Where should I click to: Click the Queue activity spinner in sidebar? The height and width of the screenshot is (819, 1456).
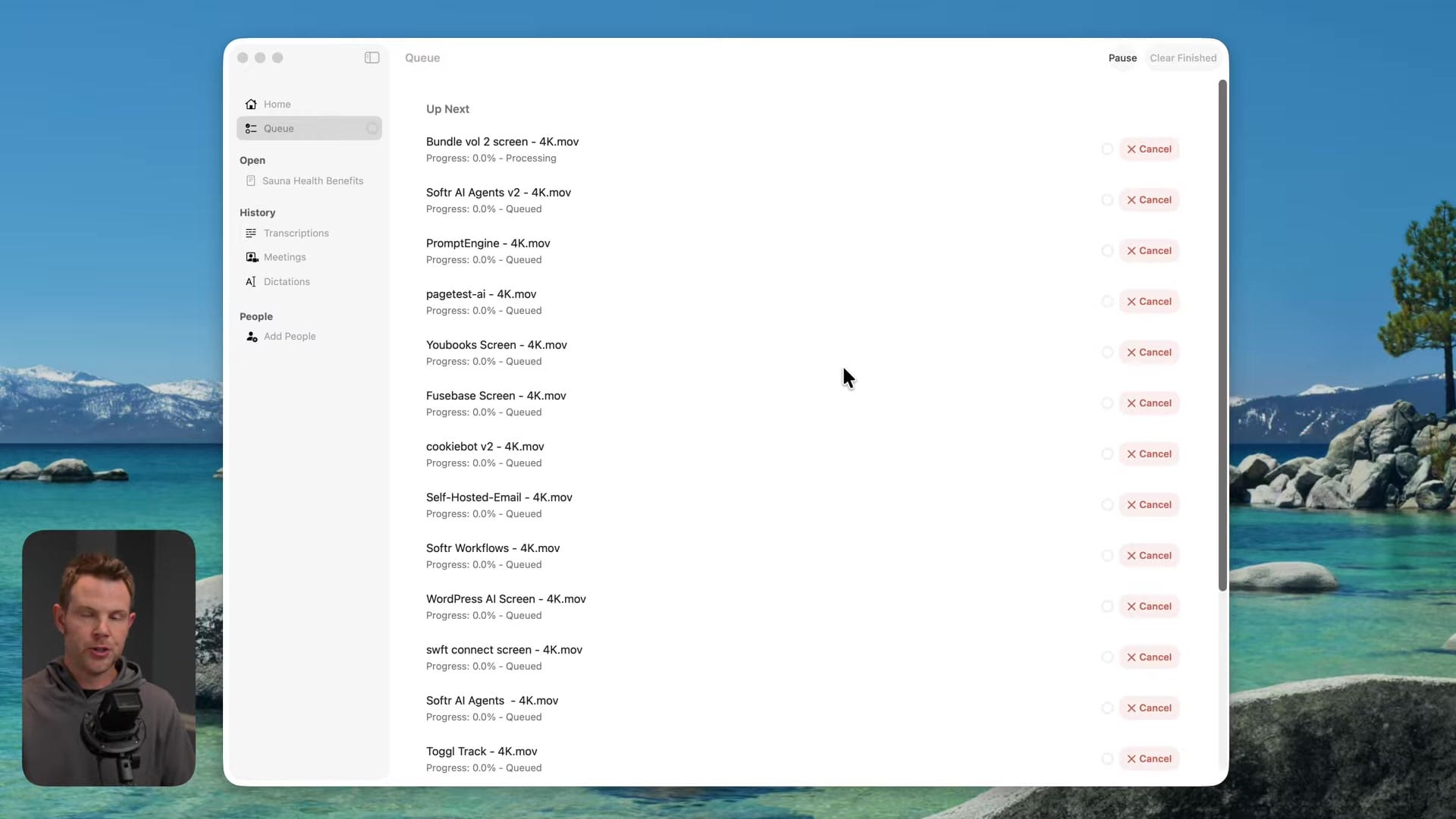coord(372,128)
